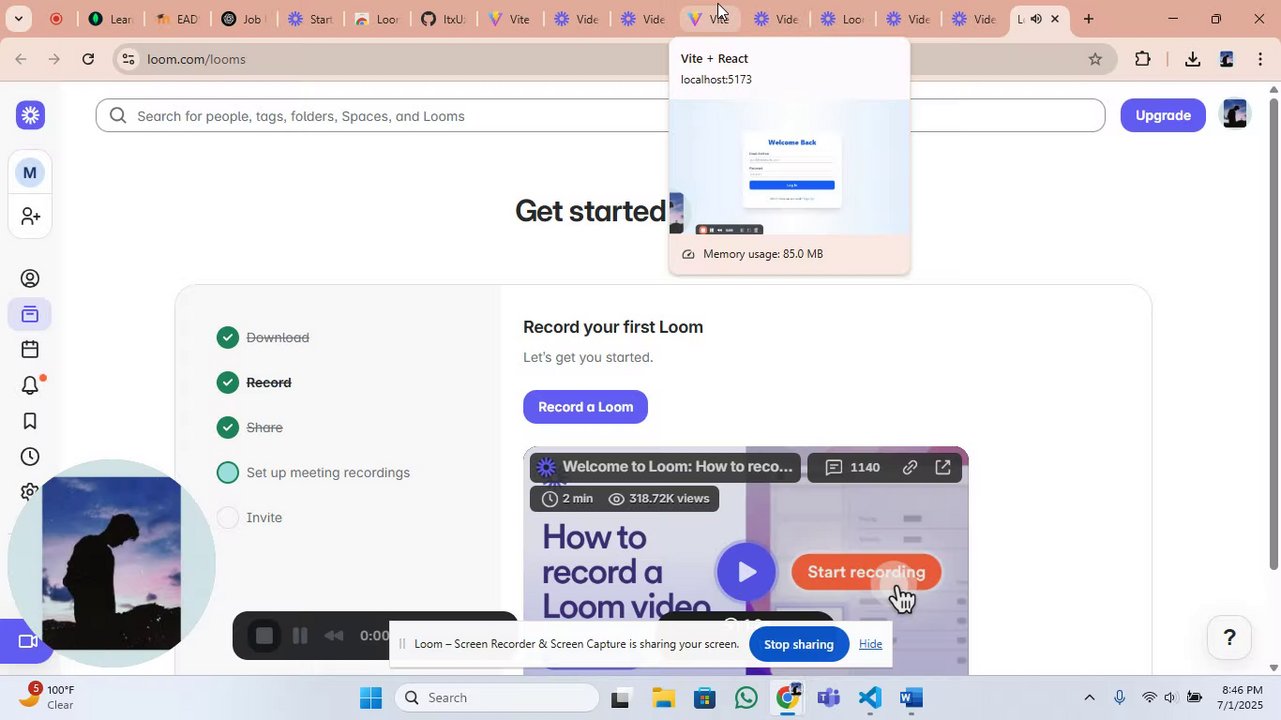Pause the Loom recording
This screenshot has height=720, width=1281.
point(300,636)
